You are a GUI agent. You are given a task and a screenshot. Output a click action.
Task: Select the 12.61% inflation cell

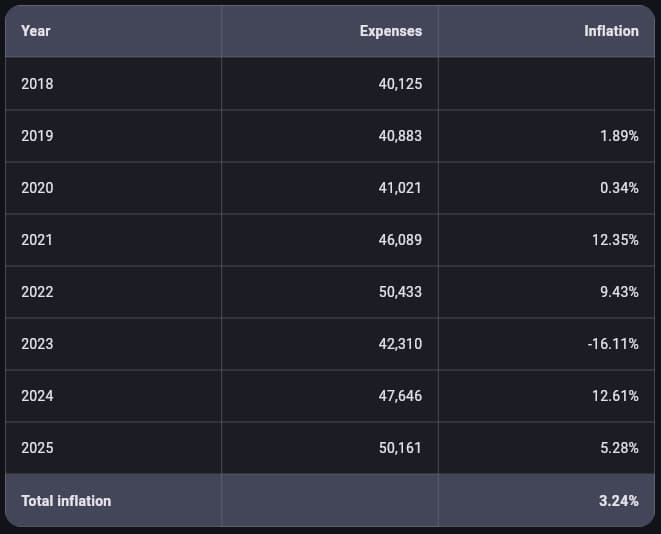[615, 396]
